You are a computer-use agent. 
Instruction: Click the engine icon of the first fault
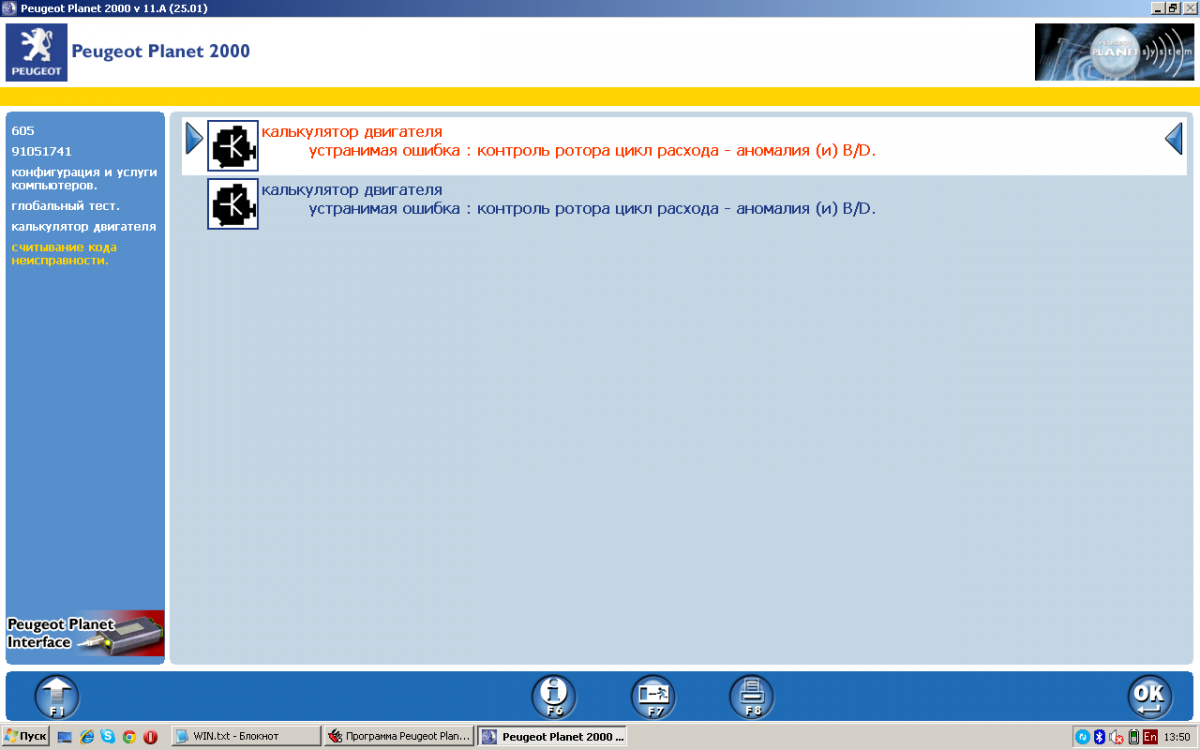233,146
